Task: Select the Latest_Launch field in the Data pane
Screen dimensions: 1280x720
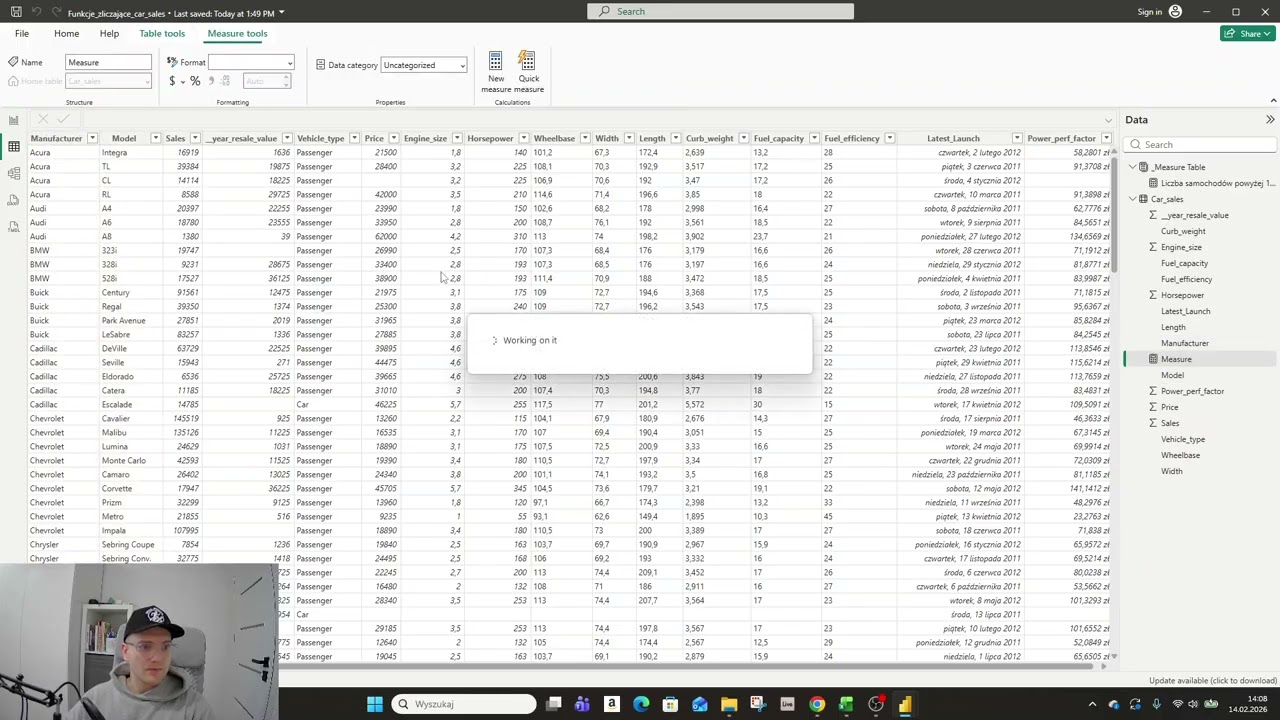Action: [x=1185, y=311]
